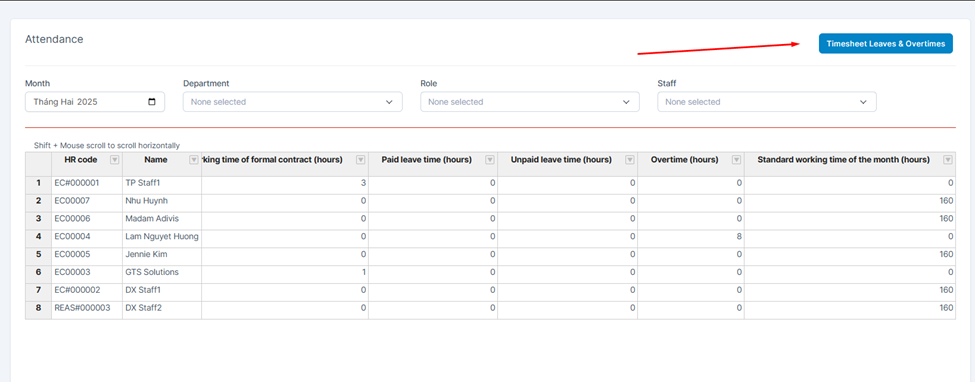Image resolution: width=975 pixels, height=382 pixels.
Task: Select the Overtime (hours) header text
Action: tap(684, 160)
